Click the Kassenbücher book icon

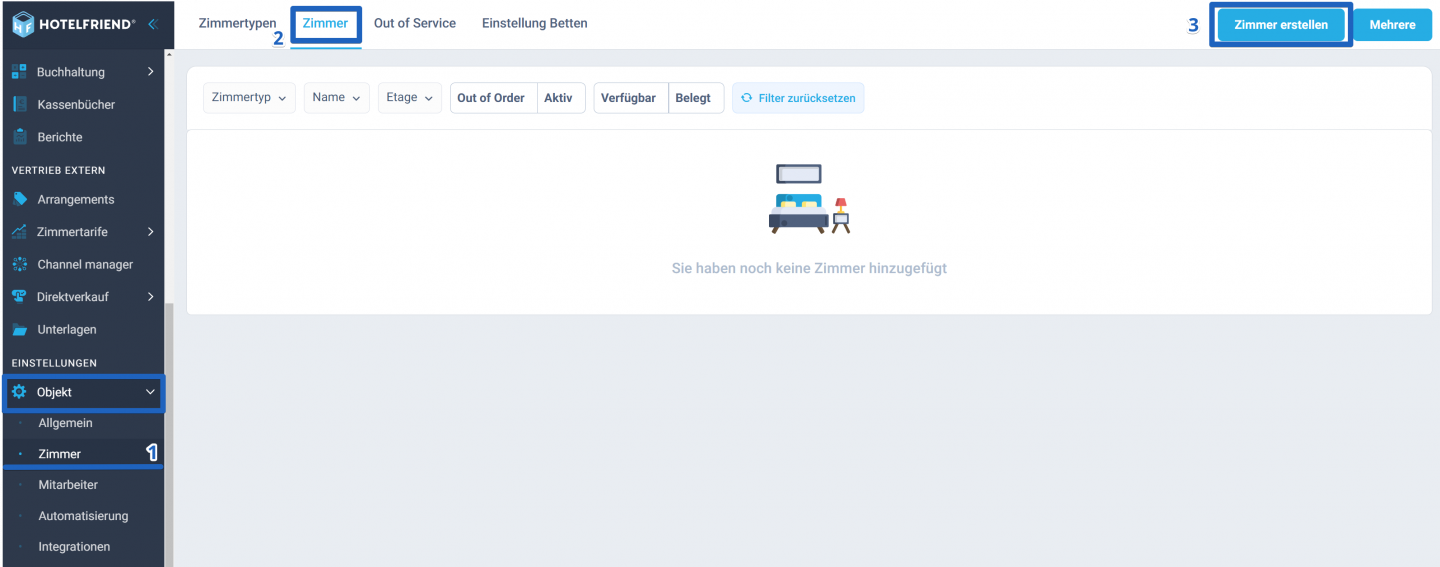click(19, 104)
